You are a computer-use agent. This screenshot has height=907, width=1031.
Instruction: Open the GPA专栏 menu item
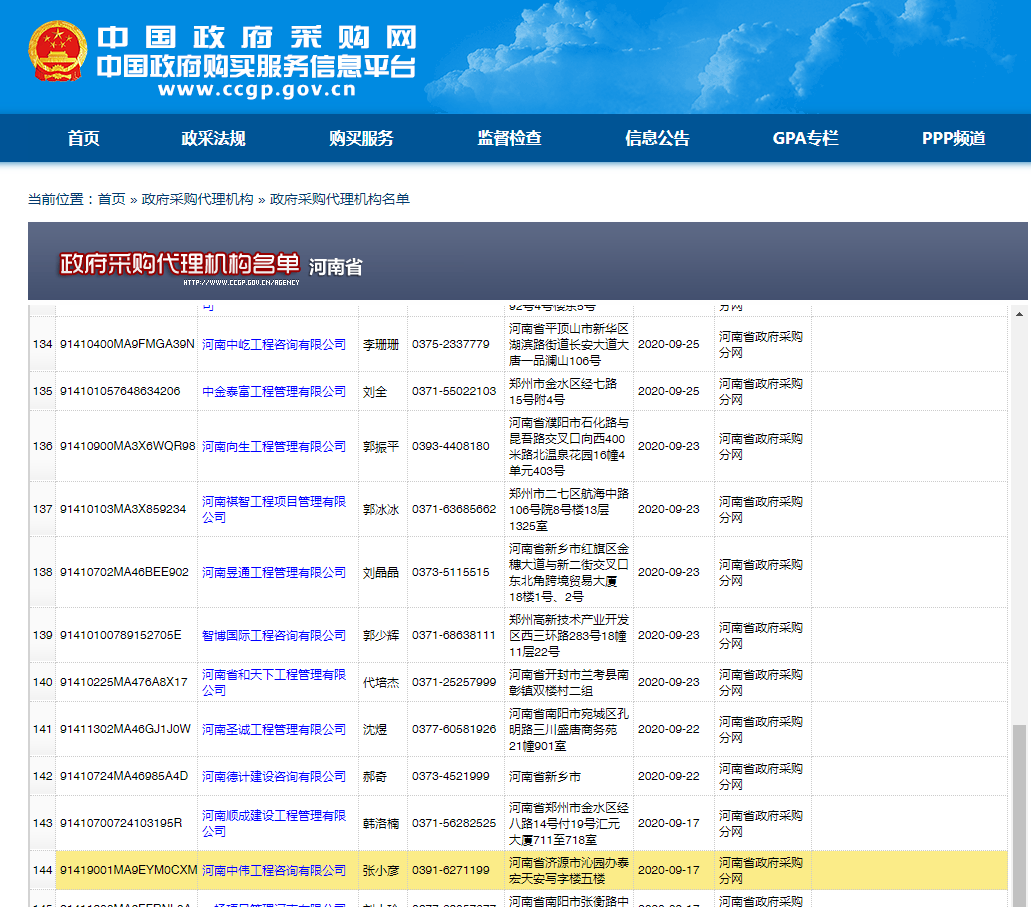tap(805, 139)
